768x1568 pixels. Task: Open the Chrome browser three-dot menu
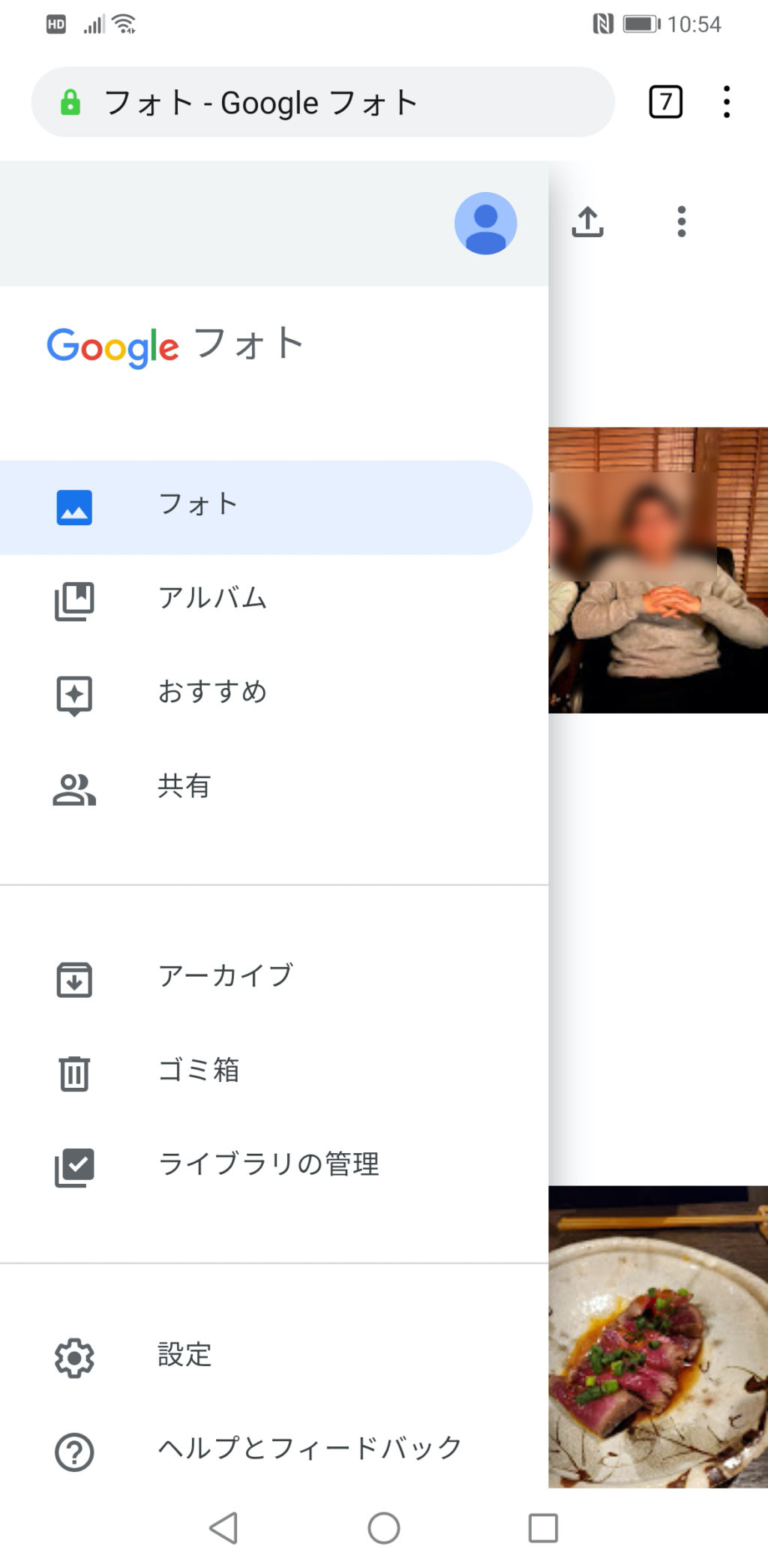coord(726,102)
